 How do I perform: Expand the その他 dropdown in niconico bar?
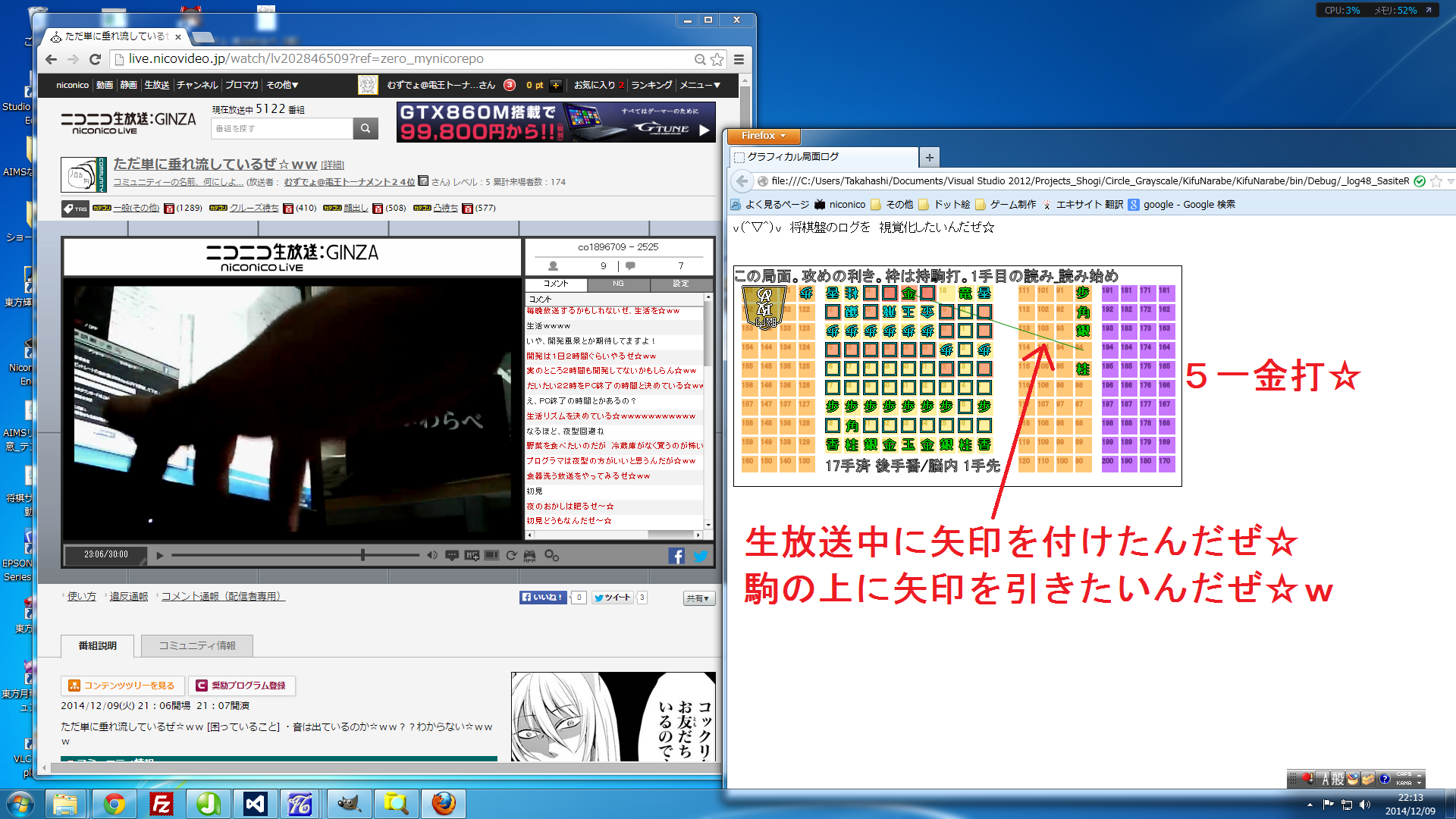tap(282, 85)
